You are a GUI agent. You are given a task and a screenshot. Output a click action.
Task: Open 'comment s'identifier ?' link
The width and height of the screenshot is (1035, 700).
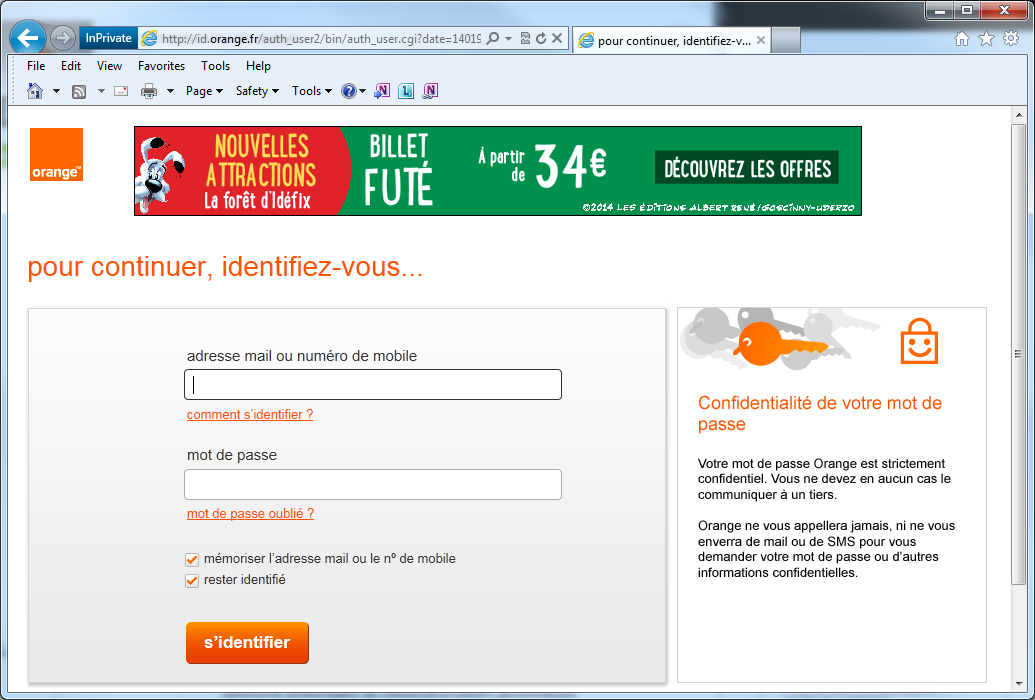250,415
